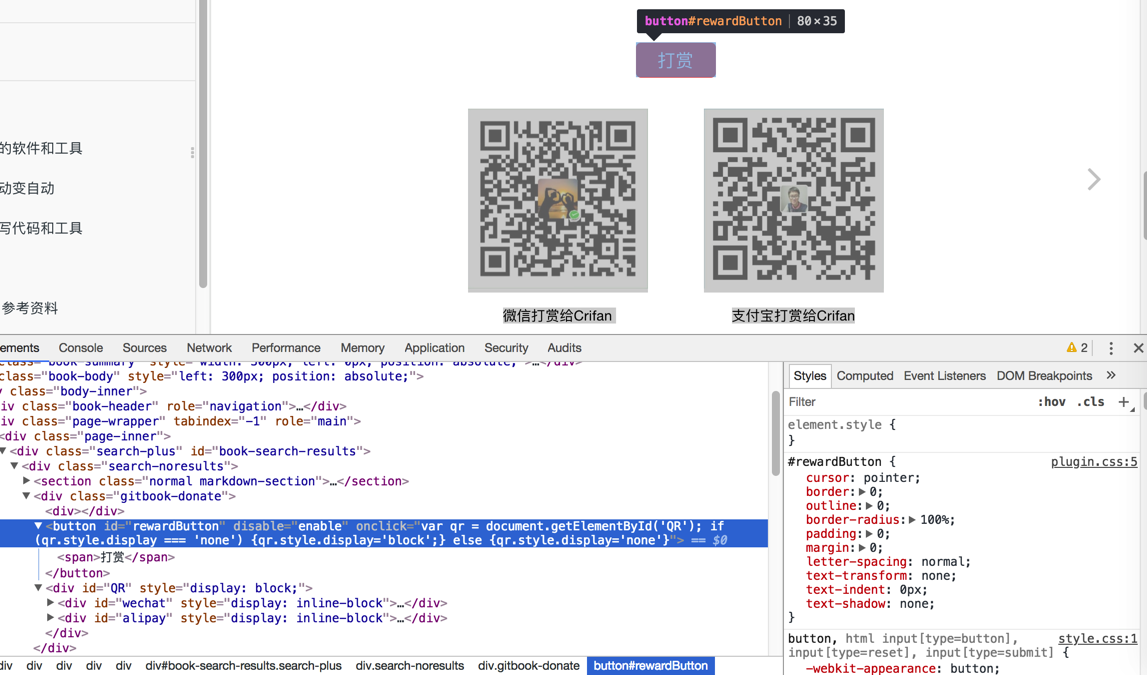The image size is (1147, 675).
Task: Click 支付宝打赏给Crifan caption
Action: tap(793, 316)
